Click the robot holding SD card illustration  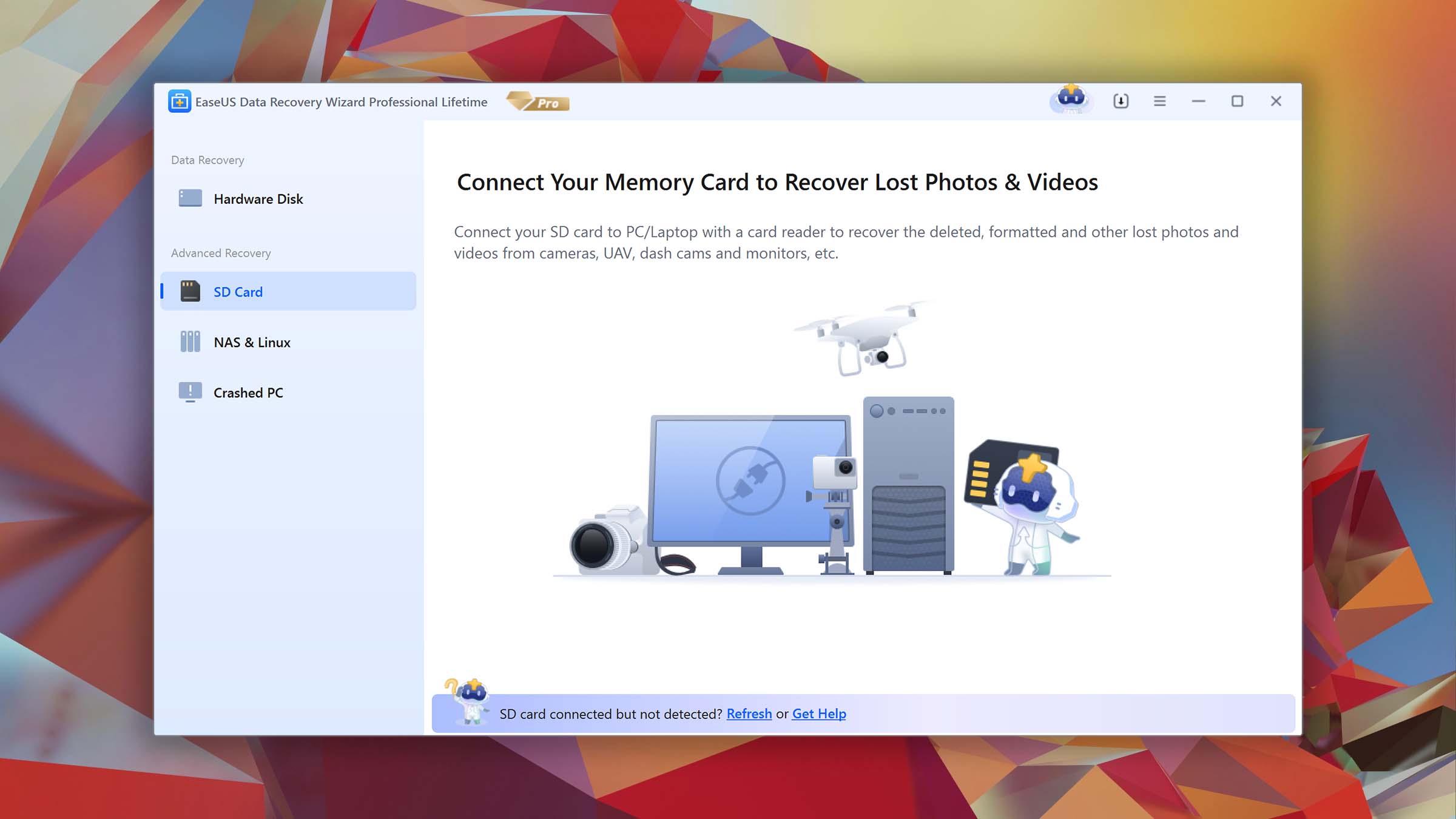[x=1023, y=508]
